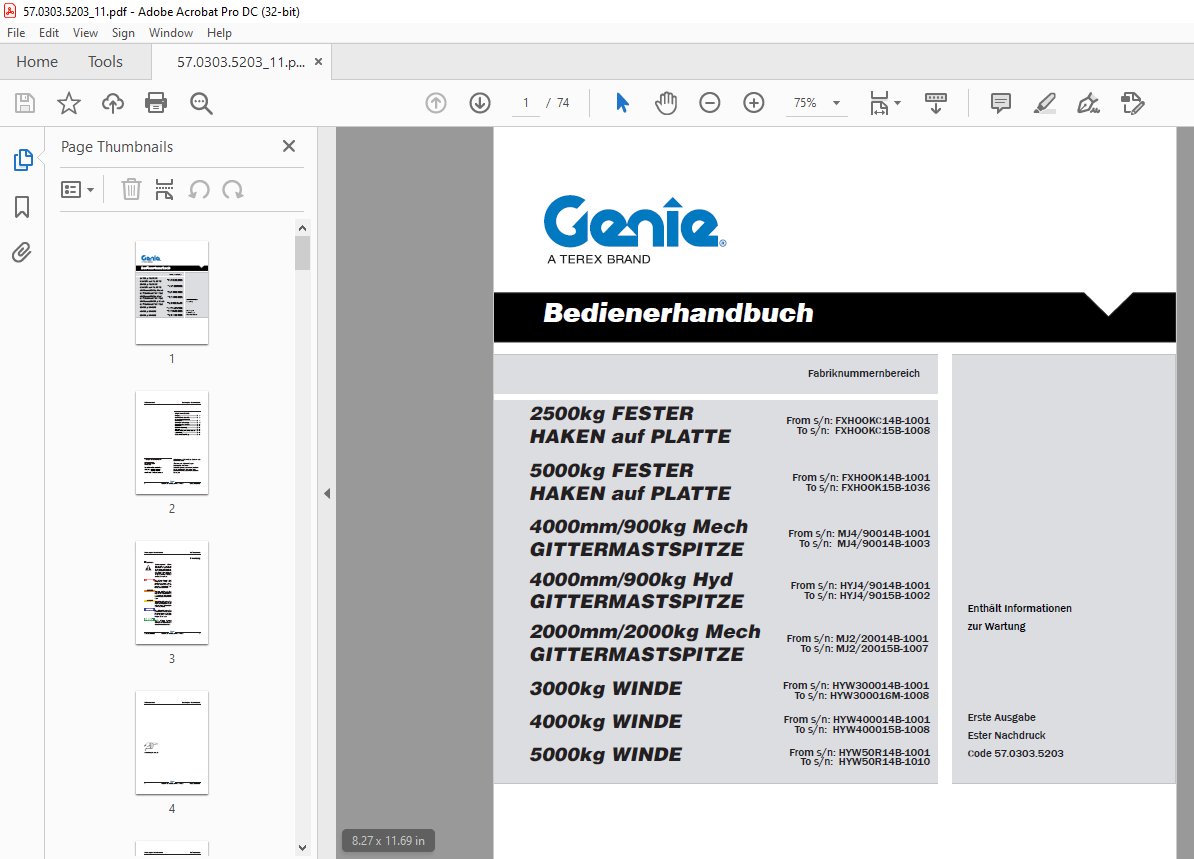This screenshot has height=859, width=1194.
Task: Open the Window menu
Action: [171, 33]
